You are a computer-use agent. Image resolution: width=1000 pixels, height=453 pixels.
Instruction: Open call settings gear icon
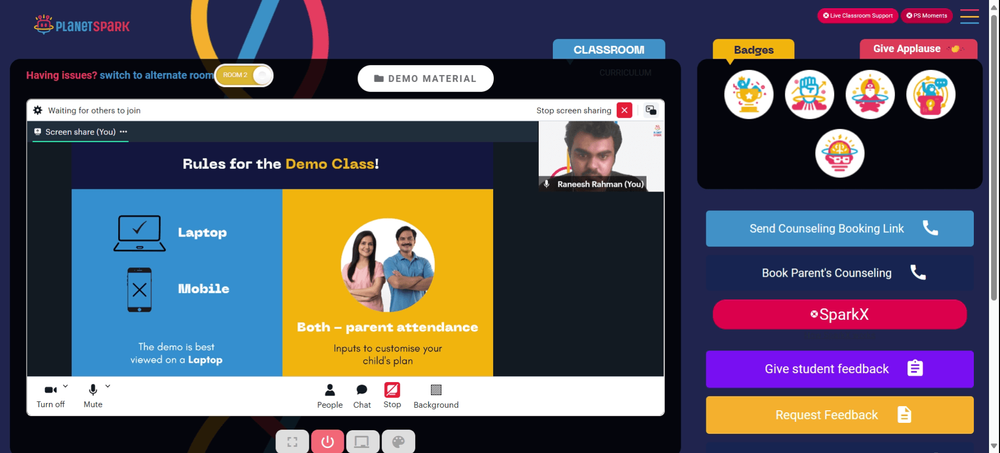38,110
